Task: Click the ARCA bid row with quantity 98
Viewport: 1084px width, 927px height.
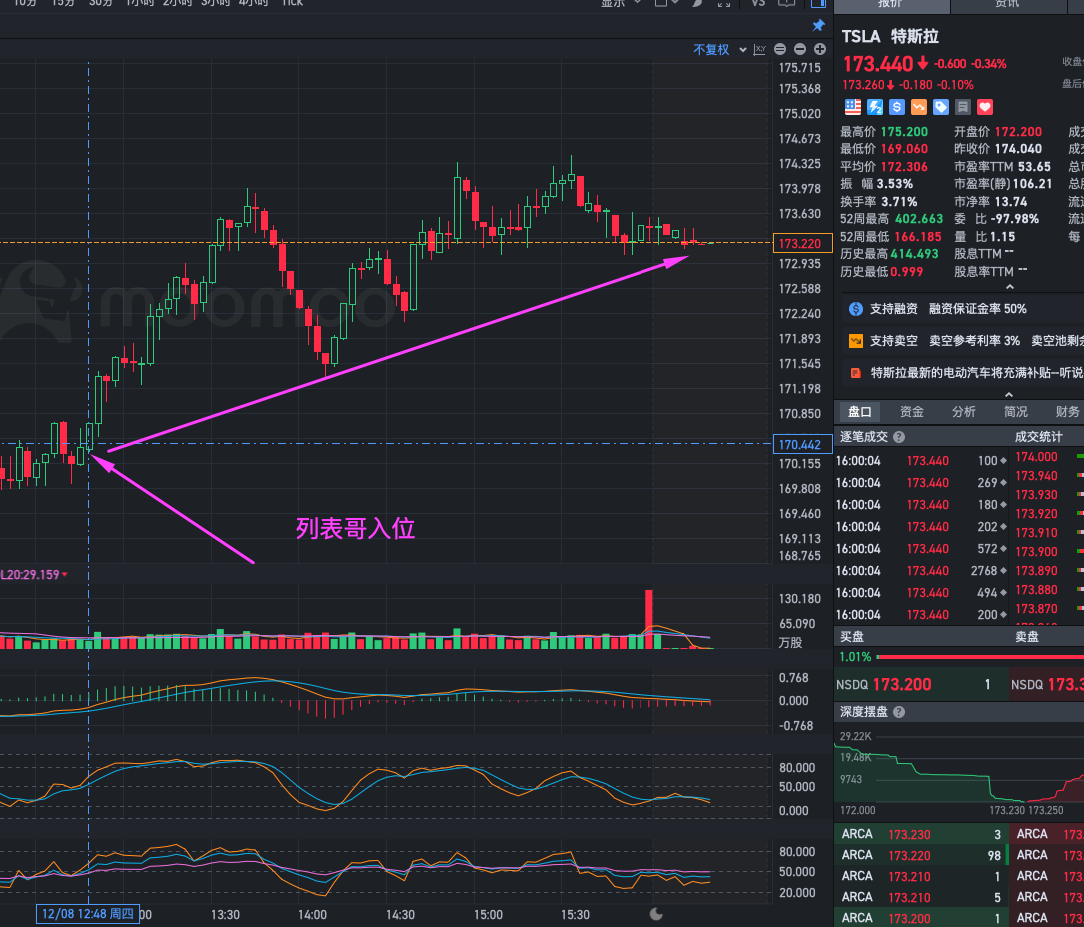Action: 921,856
